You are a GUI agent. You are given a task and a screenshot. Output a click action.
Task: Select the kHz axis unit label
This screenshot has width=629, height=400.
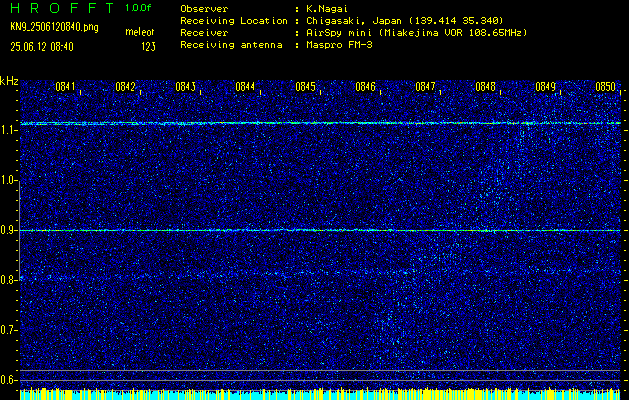(9, 81)
